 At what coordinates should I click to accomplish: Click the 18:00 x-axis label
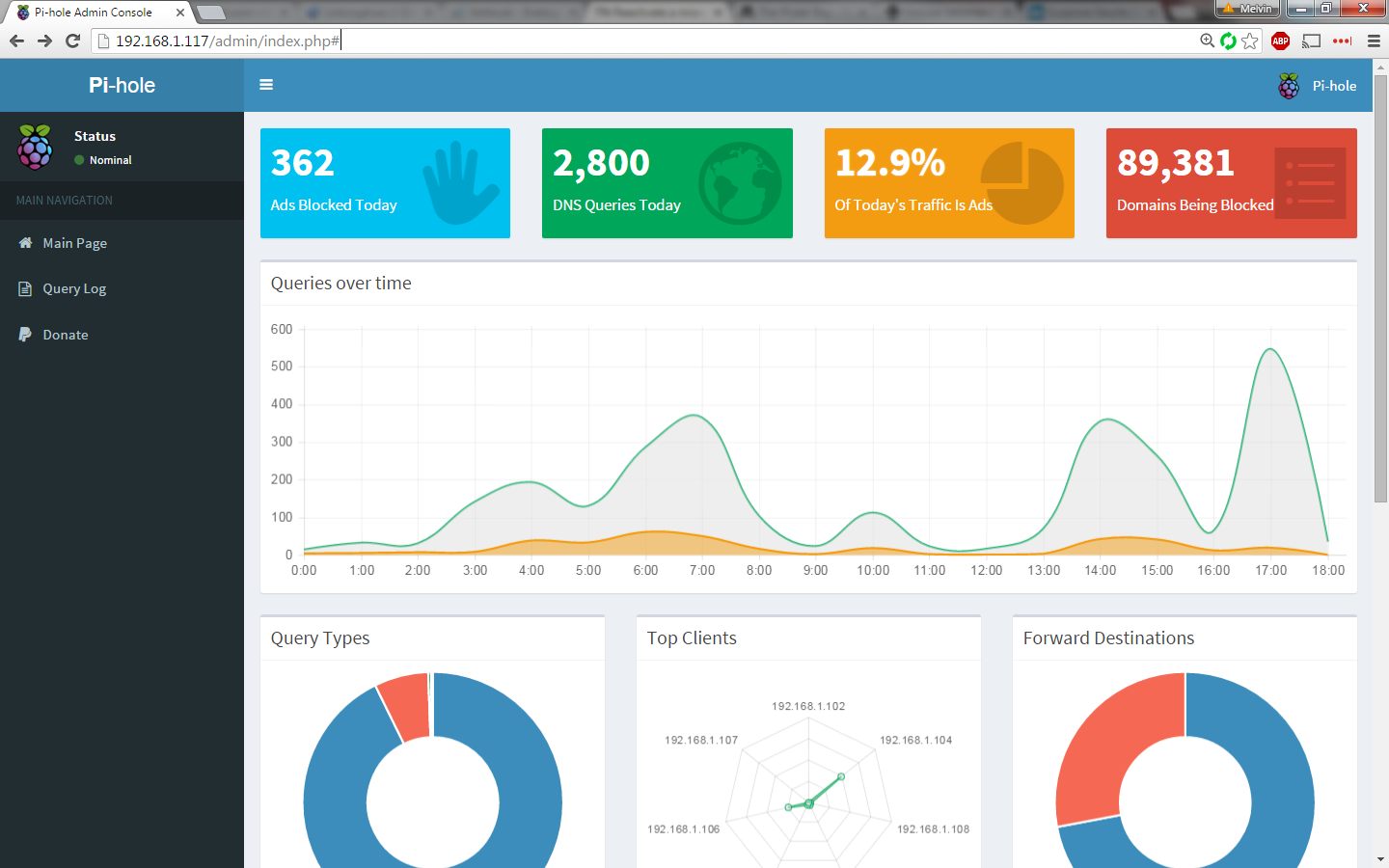coord(1328,570)
